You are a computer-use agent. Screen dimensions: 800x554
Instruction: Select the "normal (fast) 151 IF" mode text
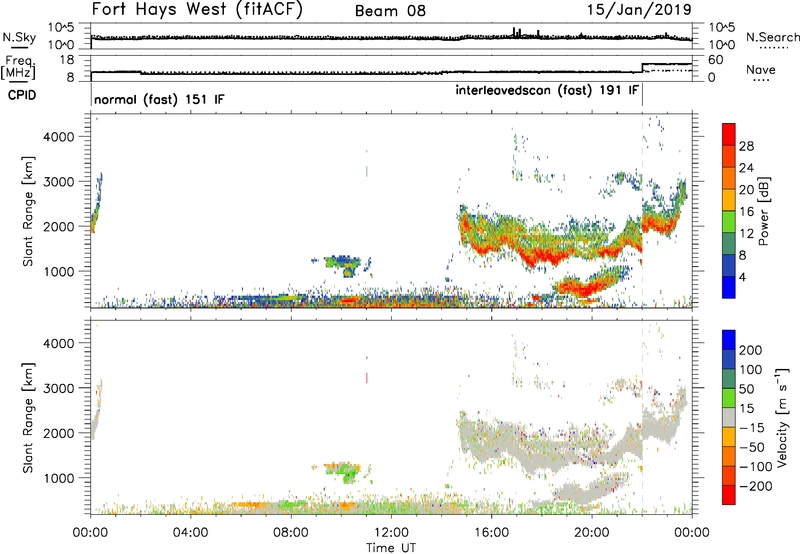[159, 99]
